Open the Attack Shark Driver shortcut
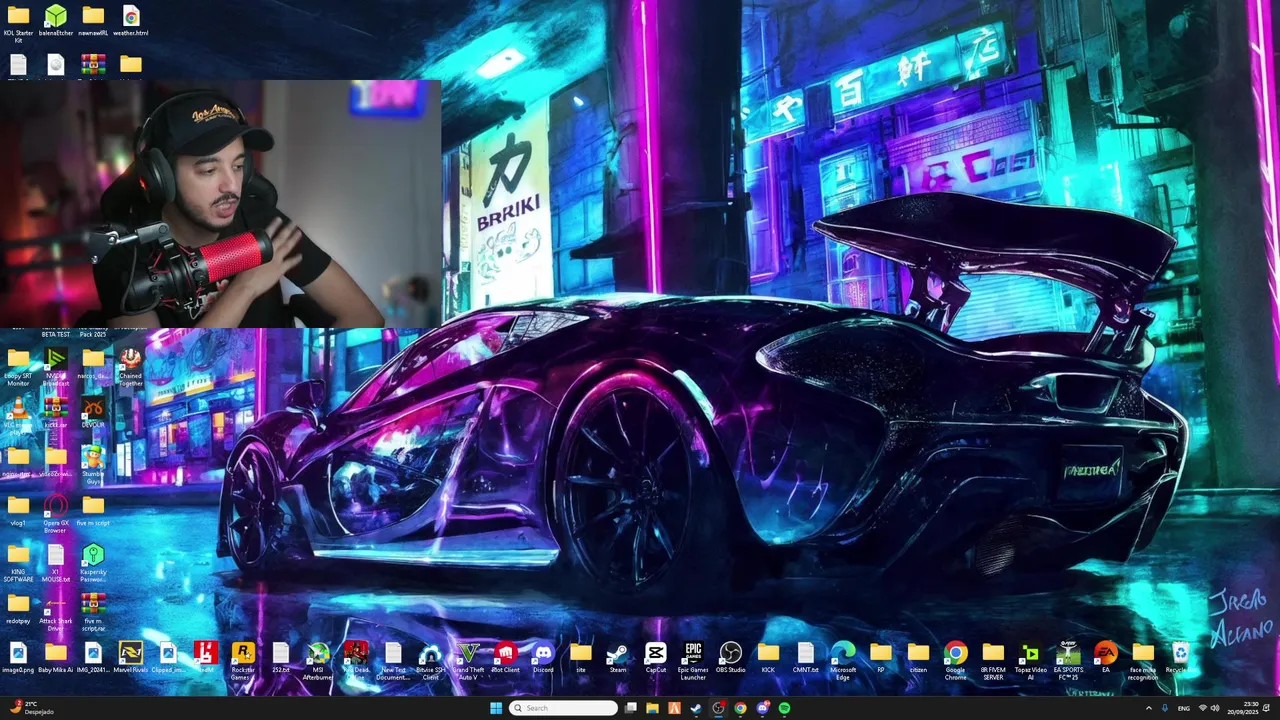Screen dimensions: 1280x720 pos(56,611)
